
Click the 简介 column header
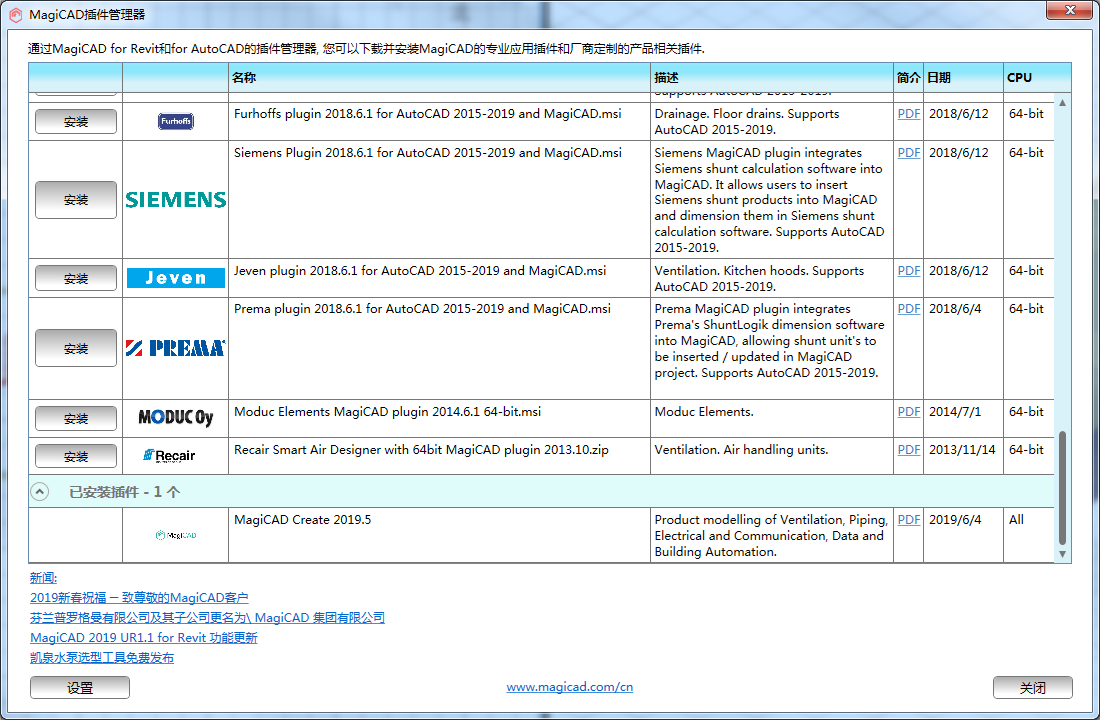click(908, 77)
